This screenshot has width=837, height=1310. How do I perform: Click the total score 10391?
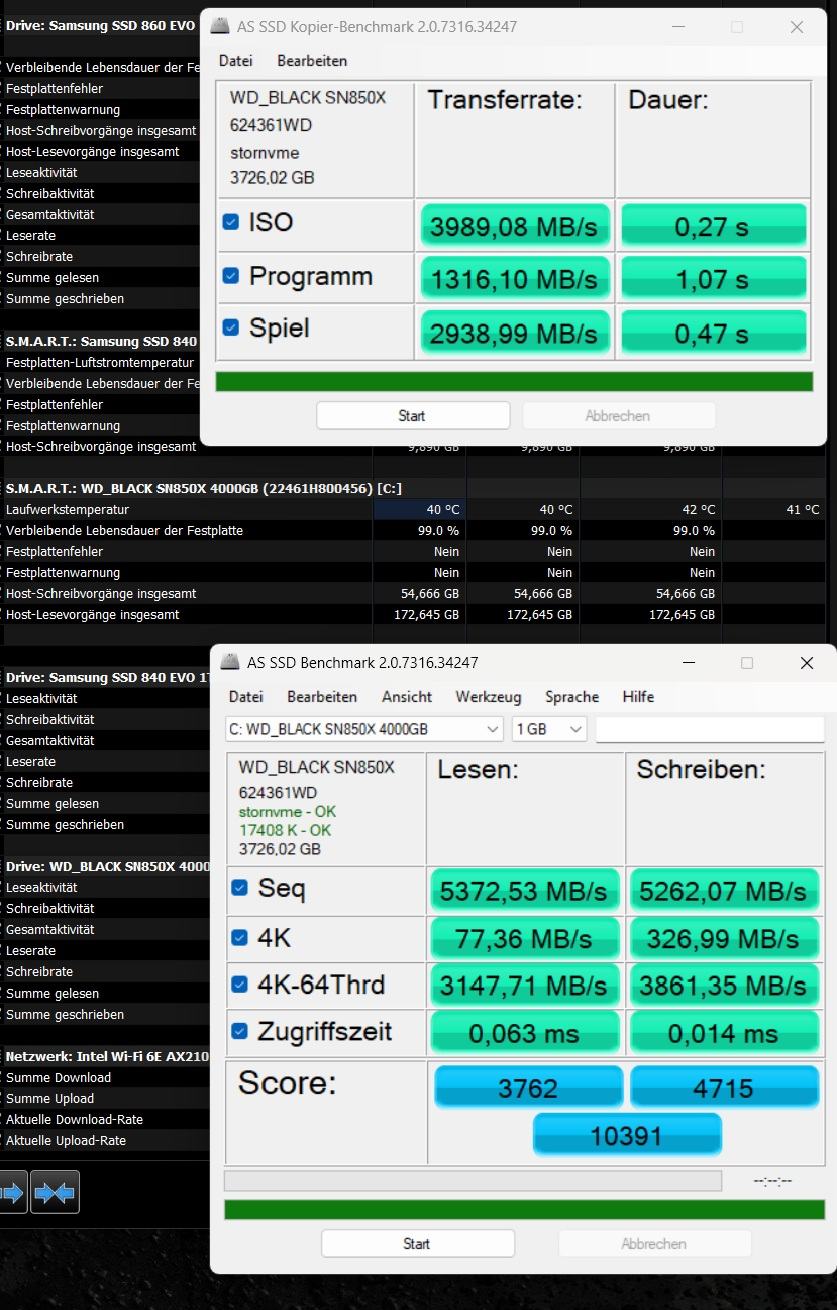tap(627, 1135)
